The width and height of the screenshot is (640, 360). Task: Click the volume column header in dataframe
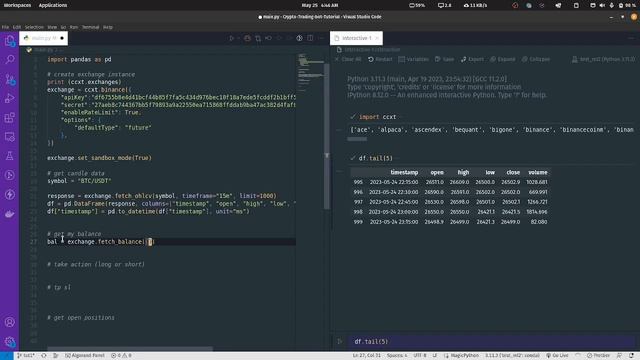(x=538, y=172)
